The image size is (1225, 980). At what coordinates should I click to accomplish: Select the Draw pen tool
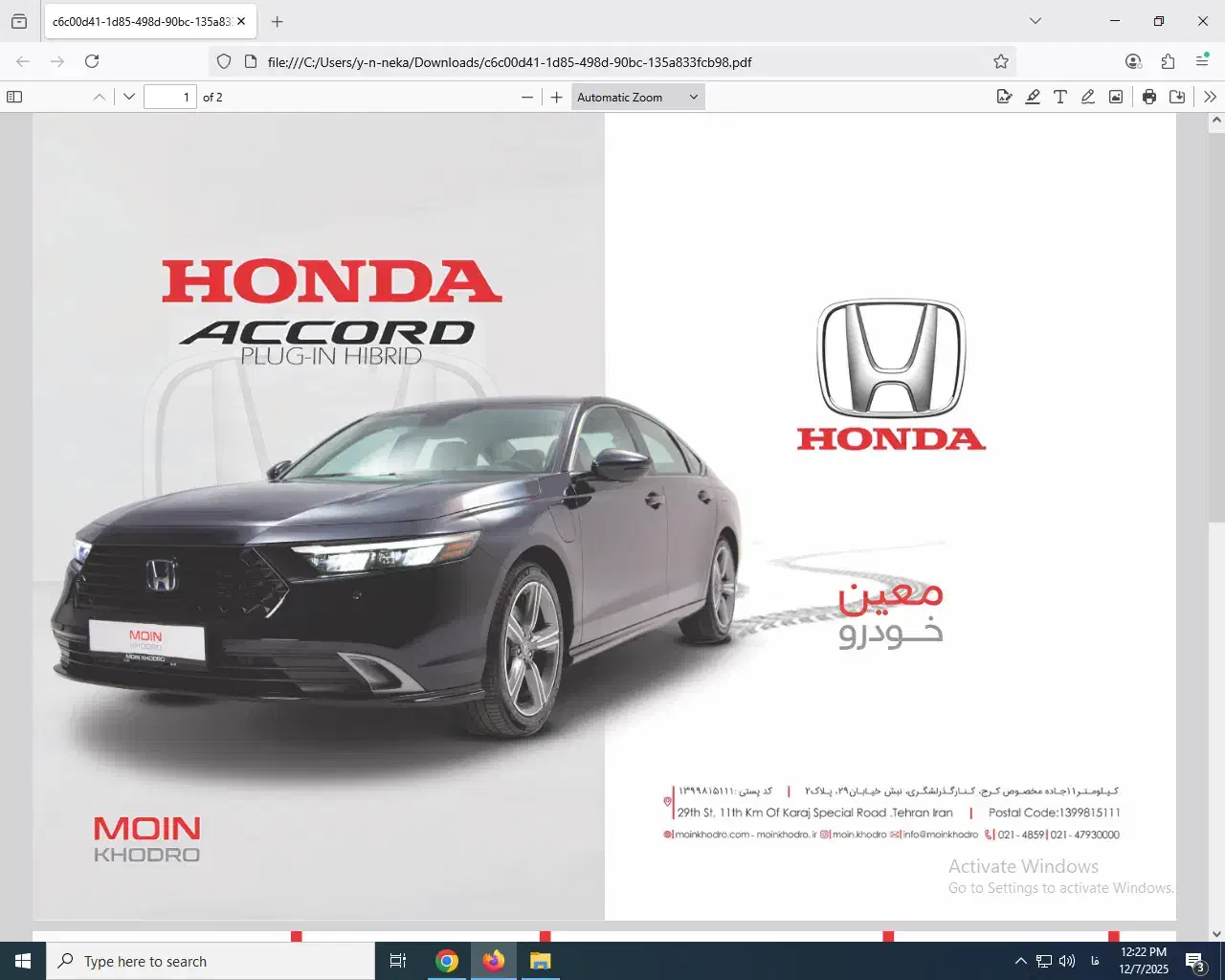click(1088, 97)
